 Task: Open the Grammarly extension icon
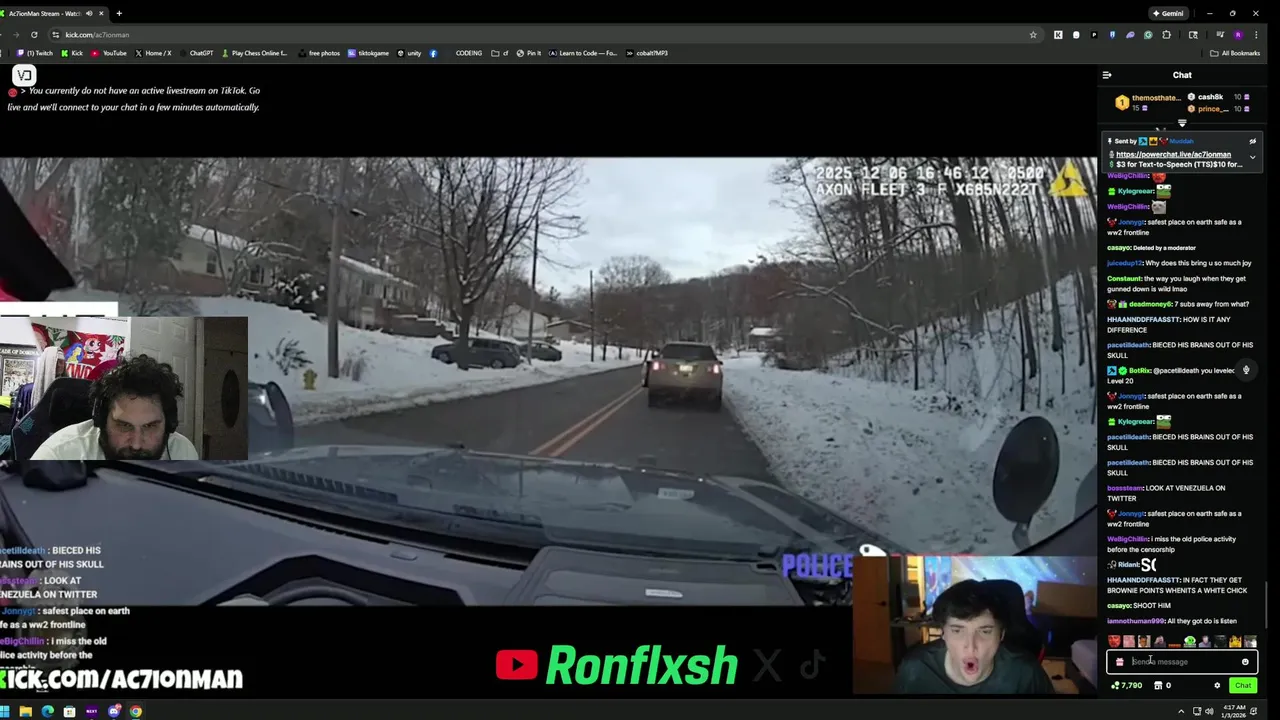1148,35
